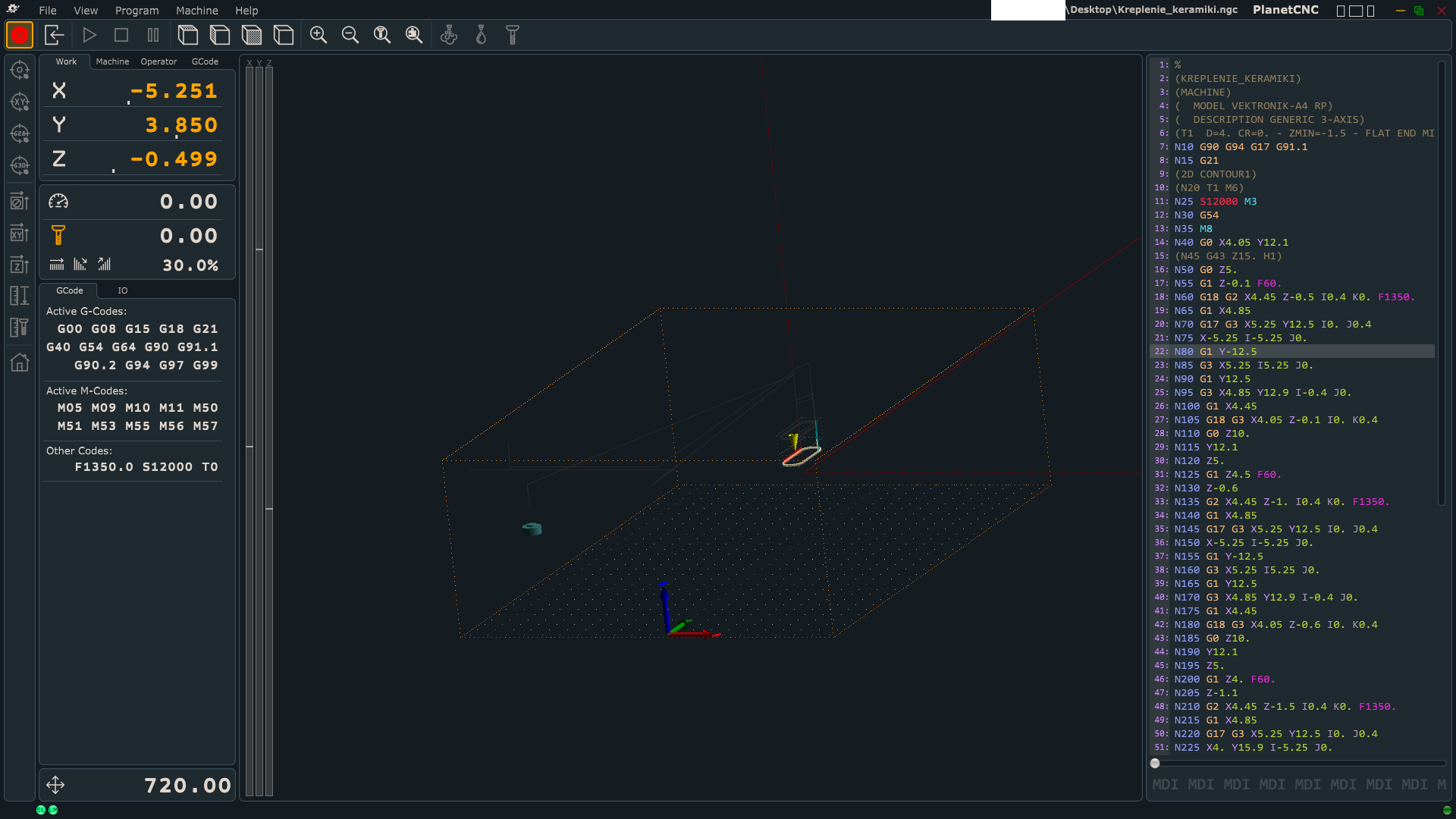The height and width of the screenshot is (819, 1456).
Task: Click the Move to G28 position icon
Action: [x=20, y=133]
